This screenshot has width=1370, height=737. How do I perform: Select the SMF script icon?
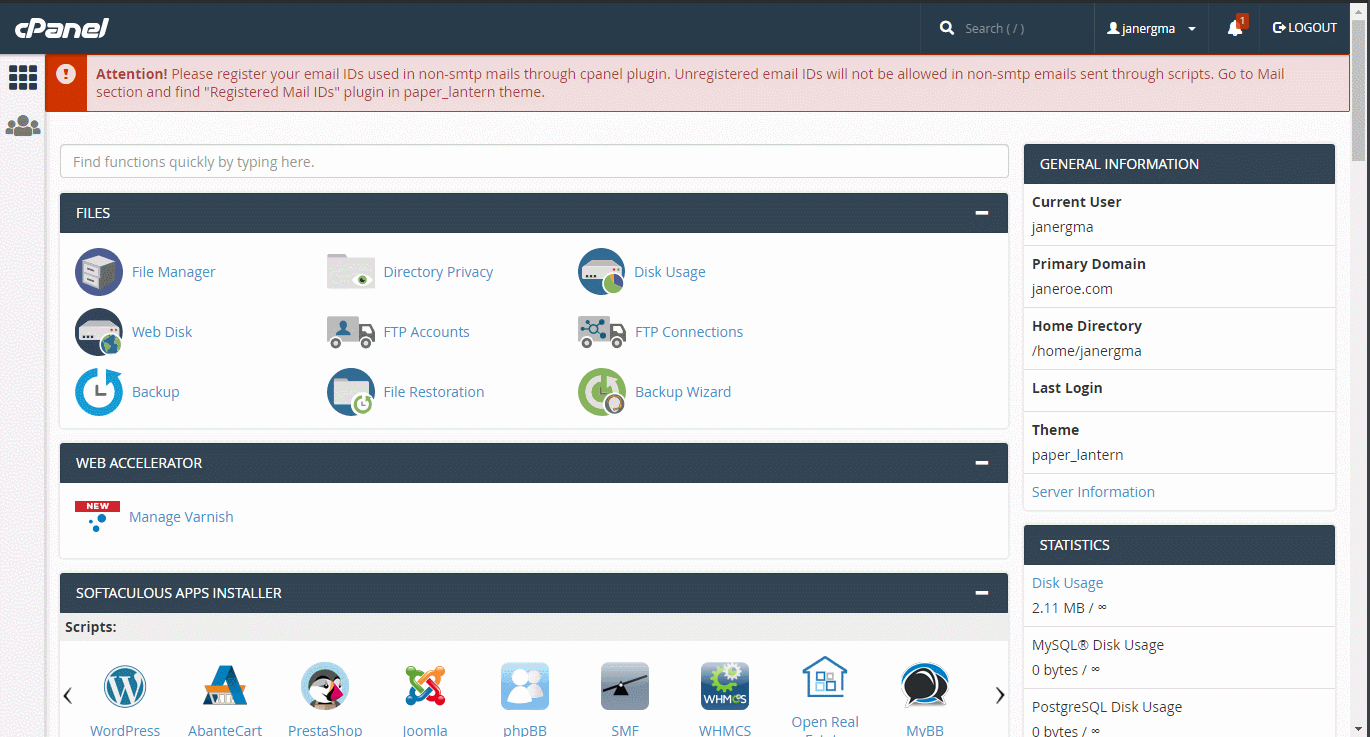pyautogui.click(x=625, y=687)
